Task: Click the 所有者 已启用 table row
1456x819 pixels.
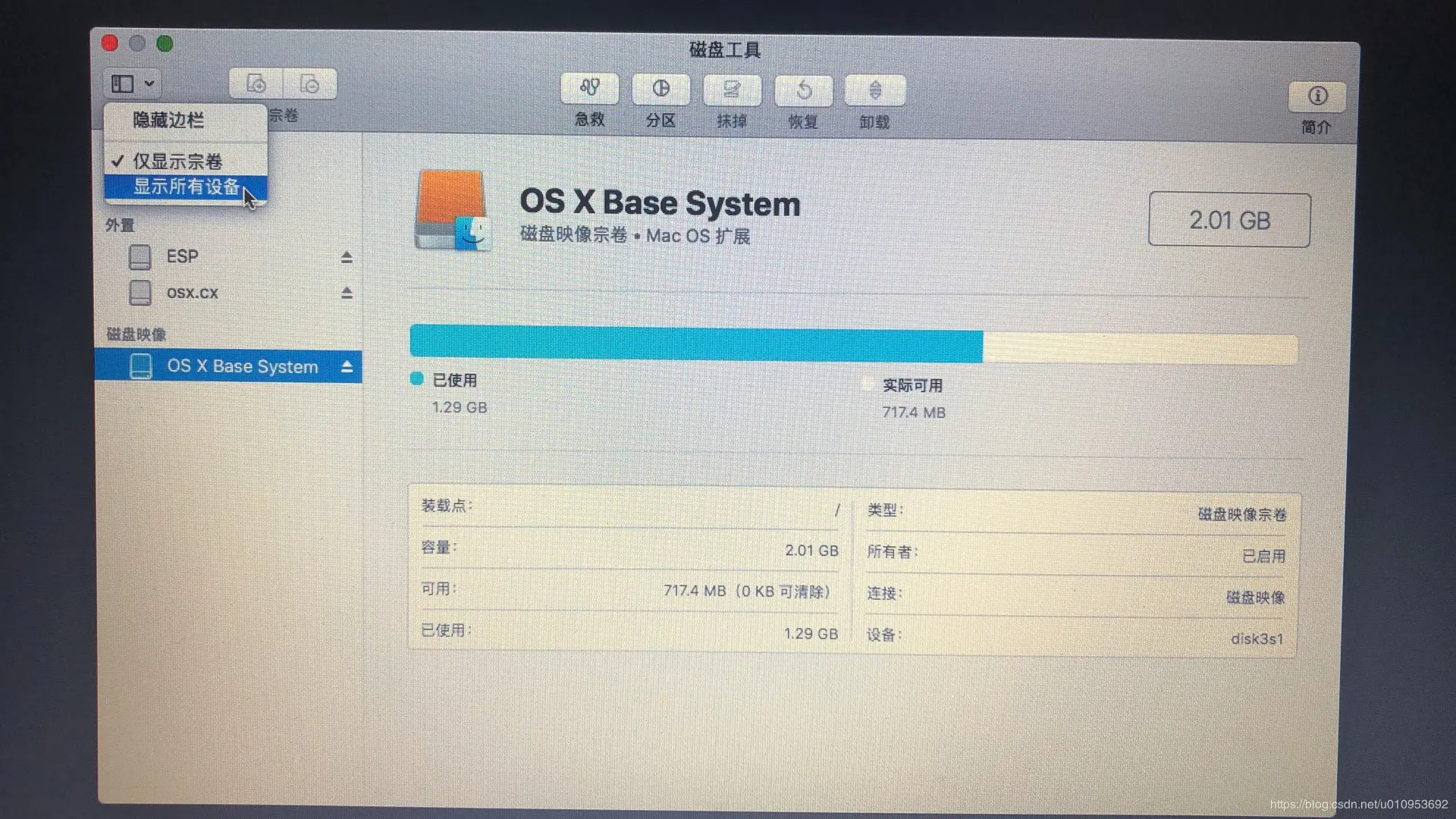Action: [1077, 554]
